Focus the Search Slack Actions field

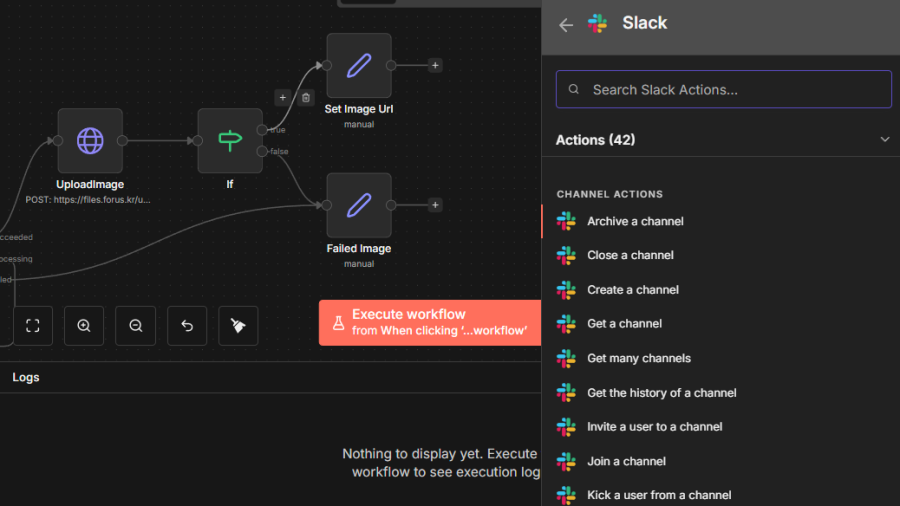coord(723,89)
